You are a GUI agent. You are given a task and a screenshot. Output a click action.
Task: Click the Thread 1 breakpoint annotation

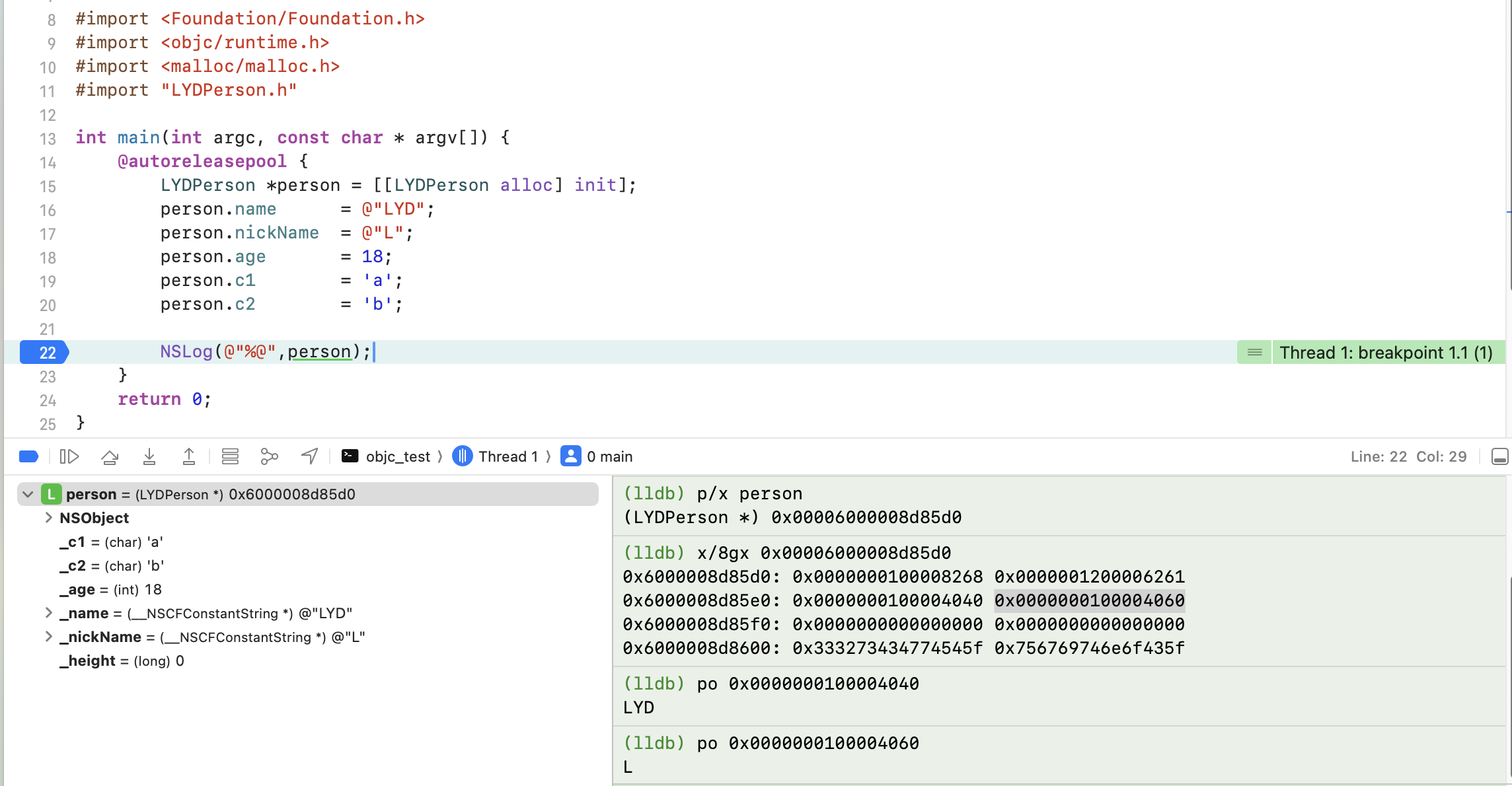[1386, 353]
